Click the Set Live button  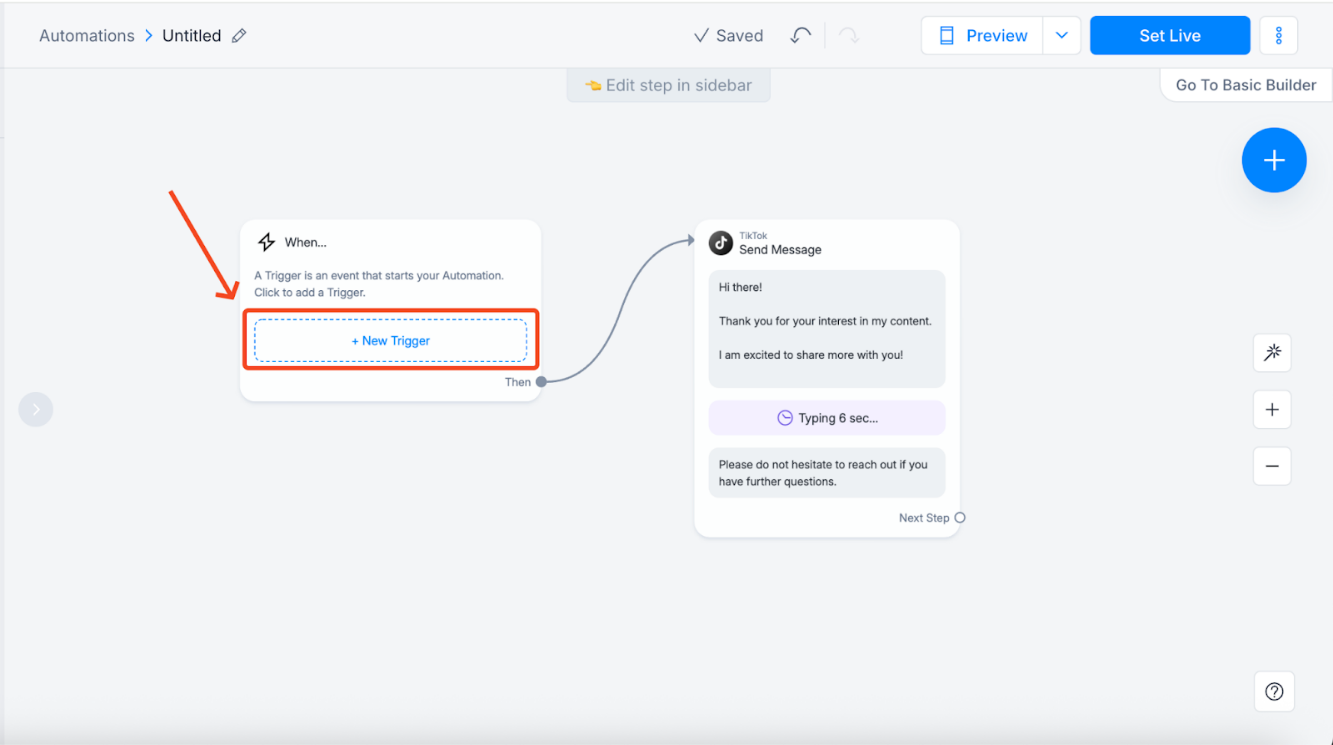coord(1170,35)
